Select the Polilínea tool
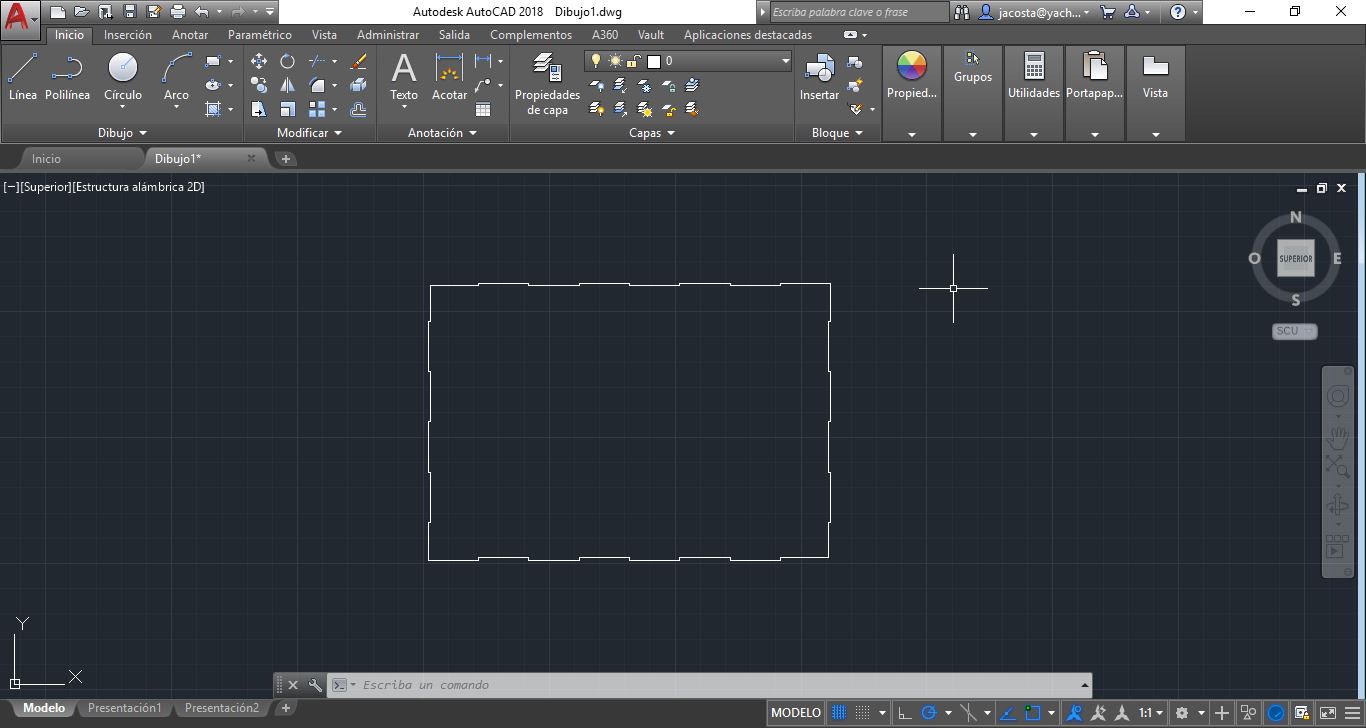Screen dimensions: 1366x728 [67, 77]
